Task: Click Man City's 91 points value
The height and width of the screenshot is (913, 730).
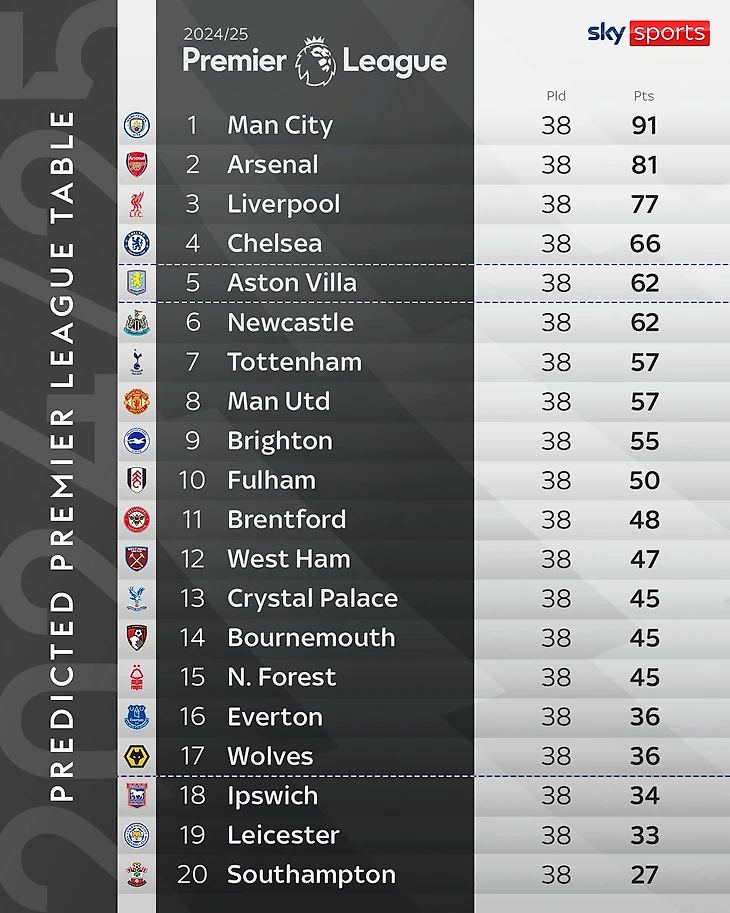Action: 644,126
